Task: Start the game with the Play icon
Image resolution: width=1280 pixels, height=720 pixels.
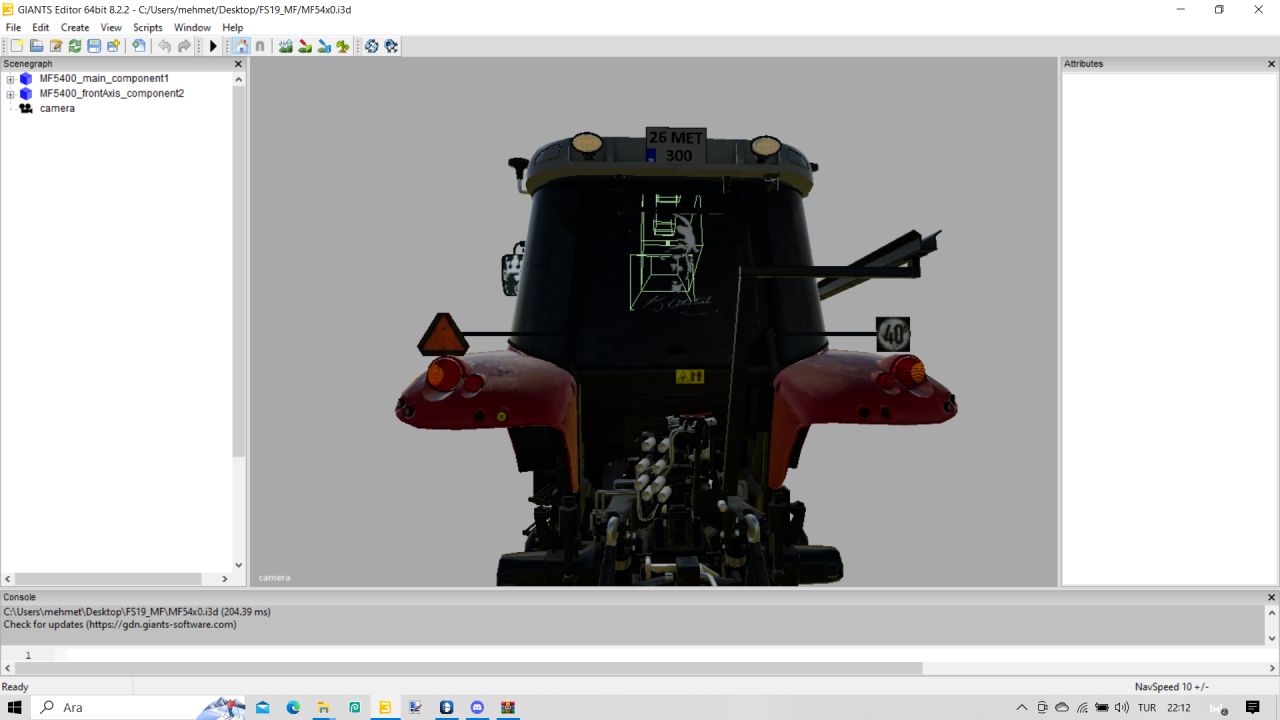Action: [x=213, y=46]
